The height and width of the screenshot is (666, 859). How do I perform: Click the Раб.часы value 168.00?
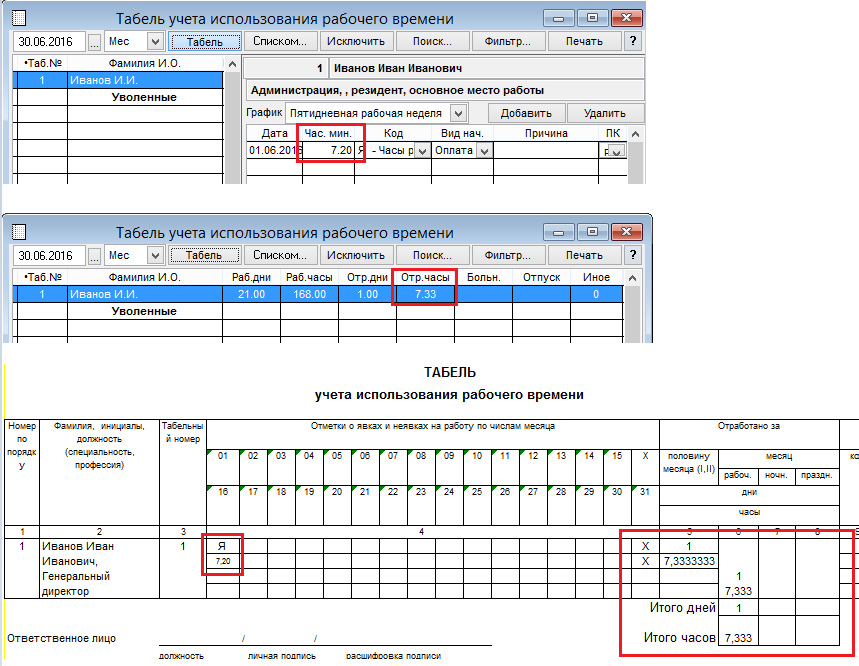click(x=310, y=295)
